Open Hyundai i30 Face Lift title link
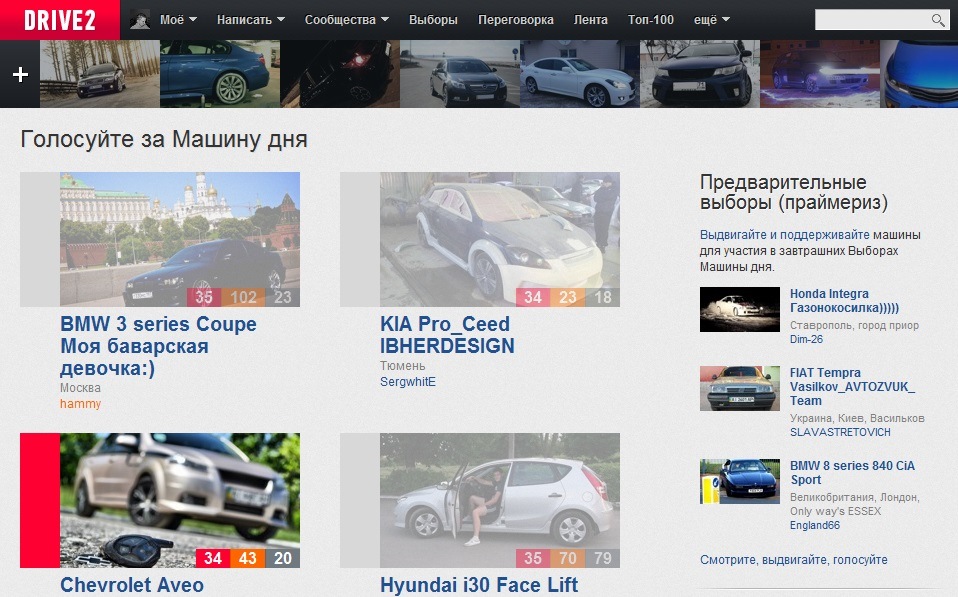Screen dimensions: 958x597 [x=479, y=585]
